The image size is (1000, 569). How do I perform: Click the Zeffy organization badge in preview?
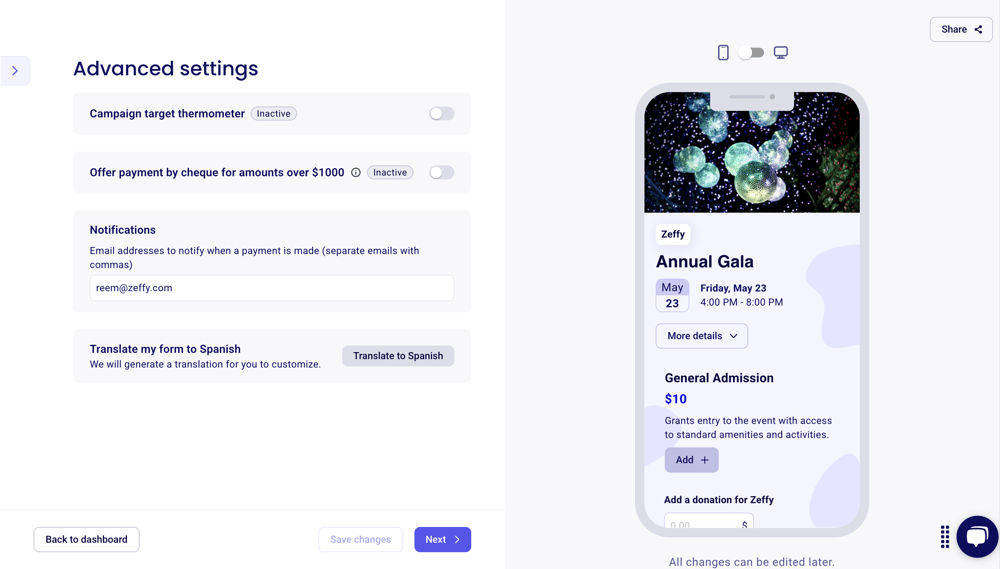673,234
